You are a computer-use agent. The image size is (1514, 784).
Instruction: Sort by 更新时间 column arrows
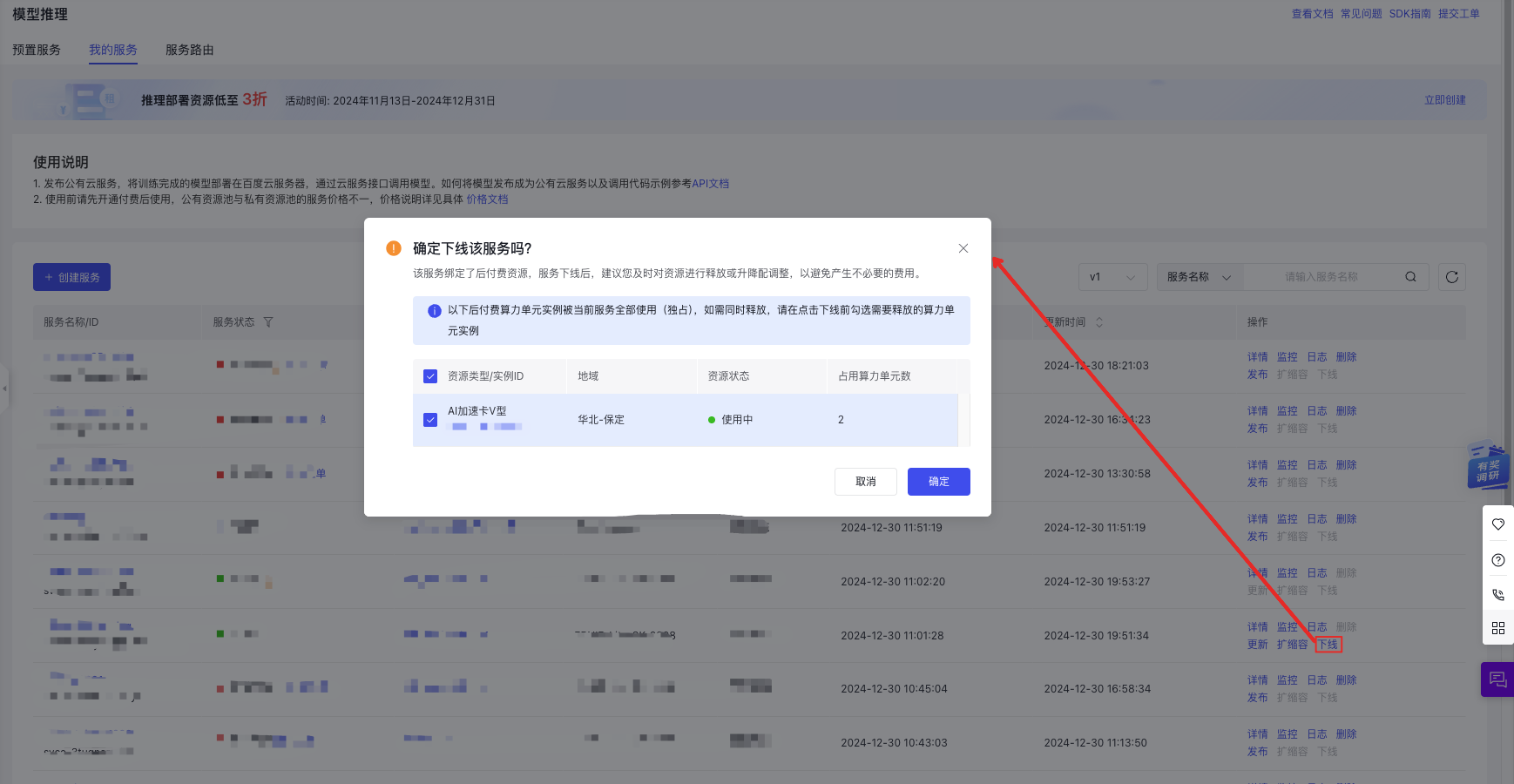point(1099,322)
